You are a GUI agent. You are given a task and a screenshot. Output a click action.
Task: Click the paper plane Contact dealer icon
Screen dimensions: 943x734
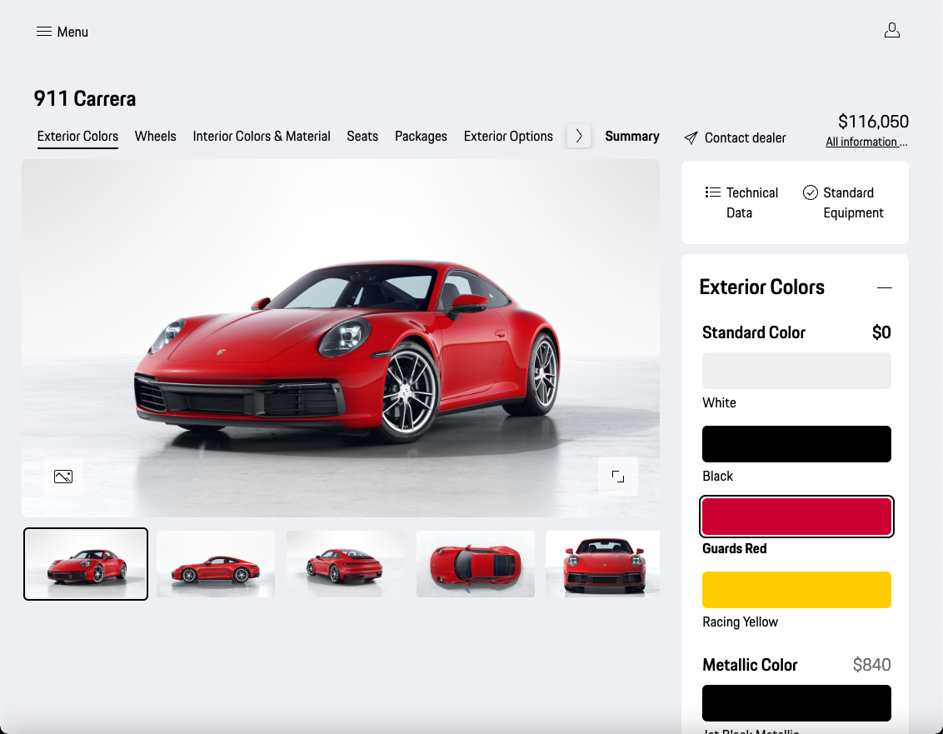tap(691, 138)
